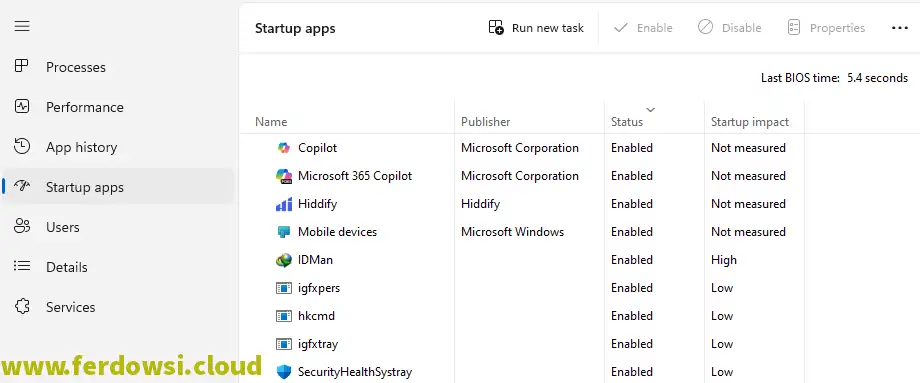Click the Disable button label
The width and height of the screenshot is (920, 383).
742,28
